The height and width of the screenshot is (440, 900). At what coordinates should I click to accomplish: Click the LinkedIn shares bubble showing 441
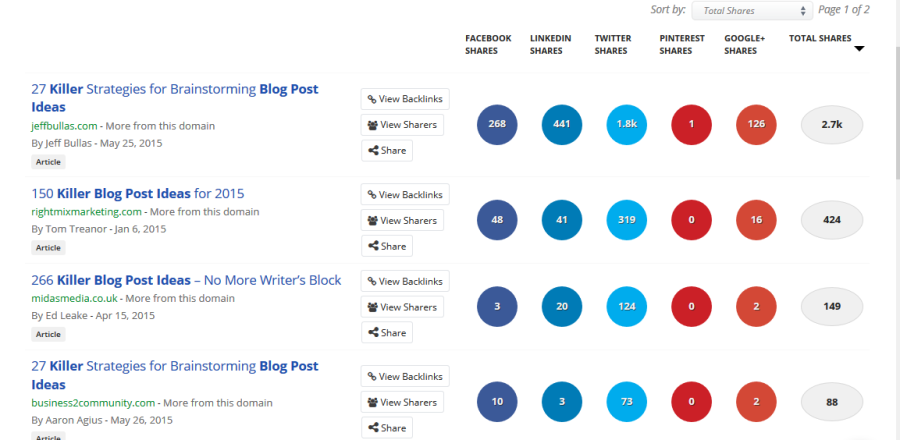[x=562, y=124]
